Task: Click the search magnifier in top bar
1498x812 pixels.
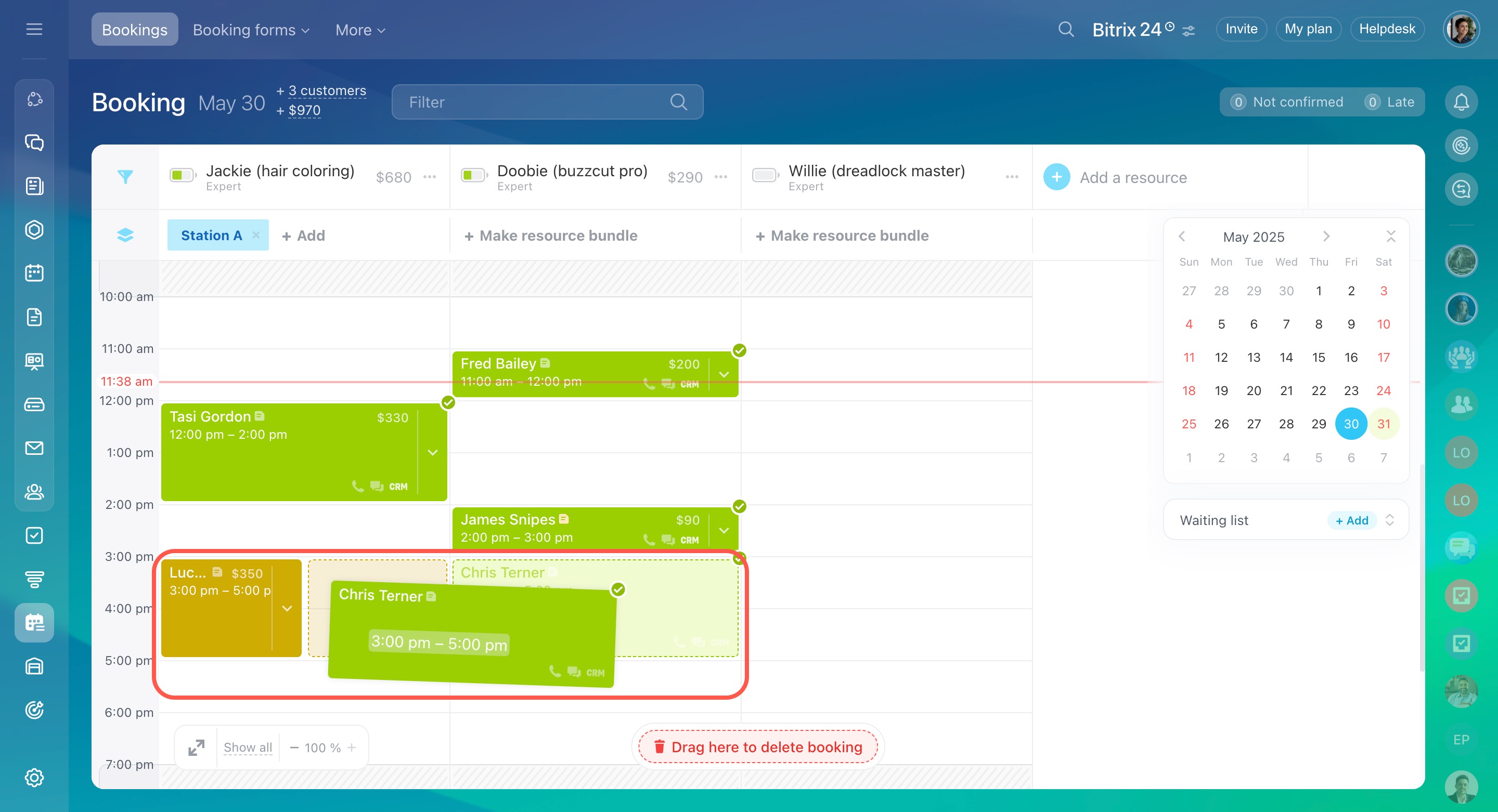Action: [x=1065, y=29]
